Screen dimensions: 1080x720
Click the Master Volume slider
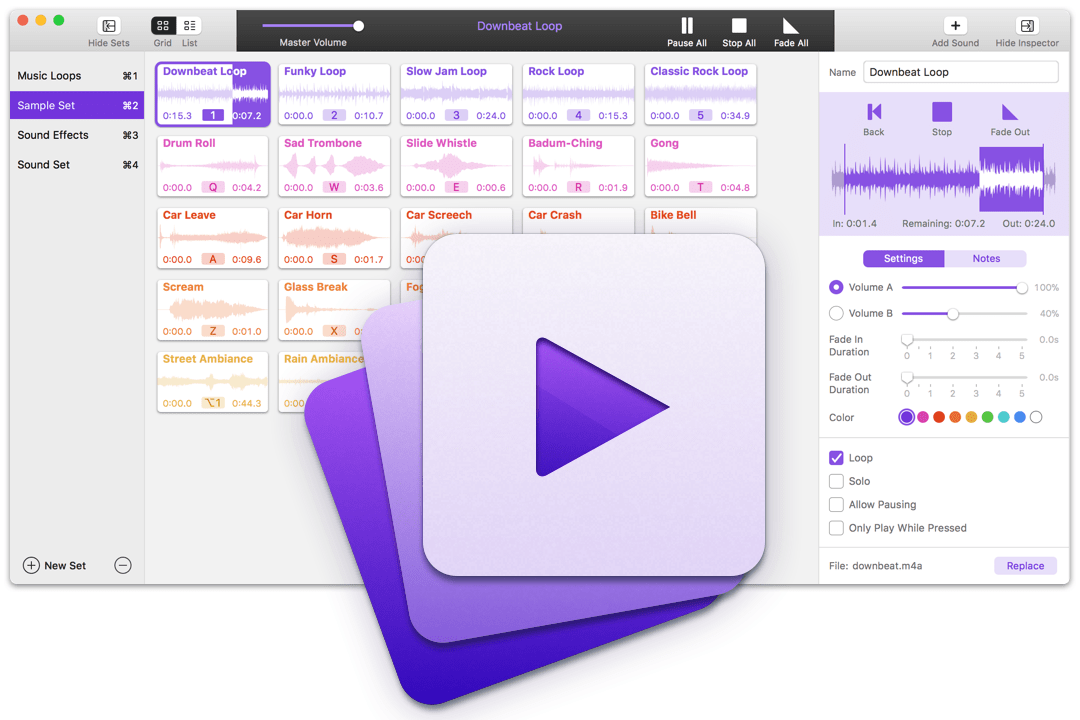pyautogui.click(x=313, y=26)
